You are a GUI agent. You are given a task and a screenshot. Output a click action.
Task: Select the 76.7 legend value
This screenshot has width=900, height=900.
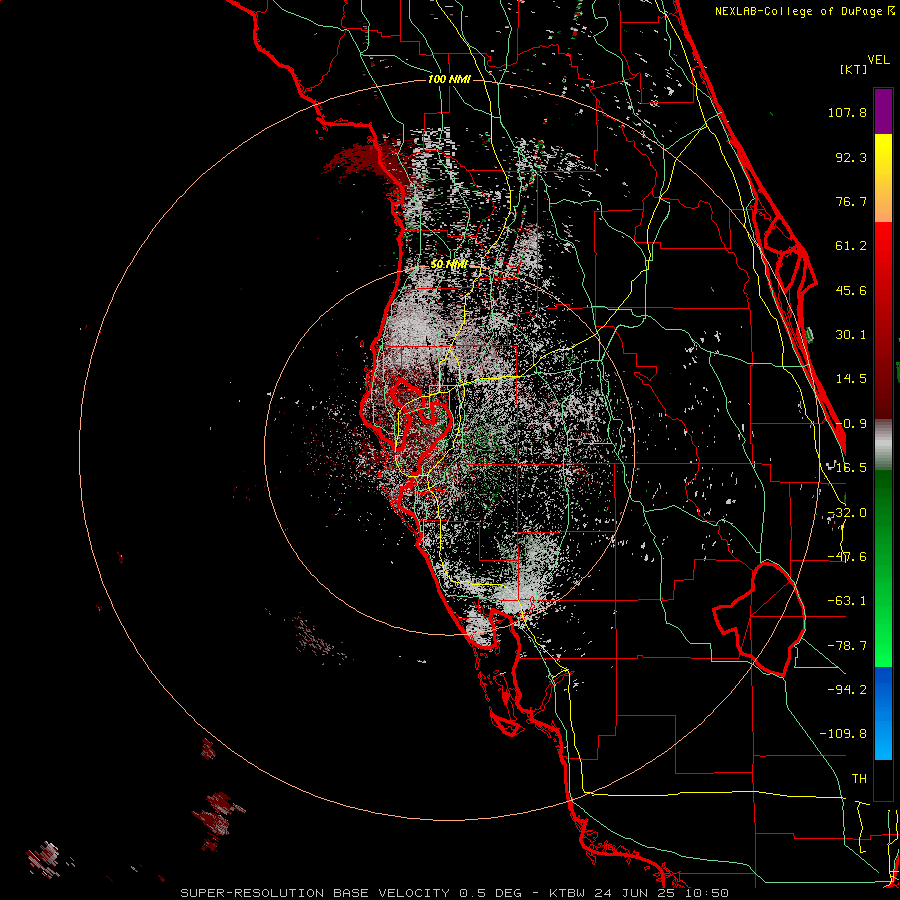[x=851, y=201]
